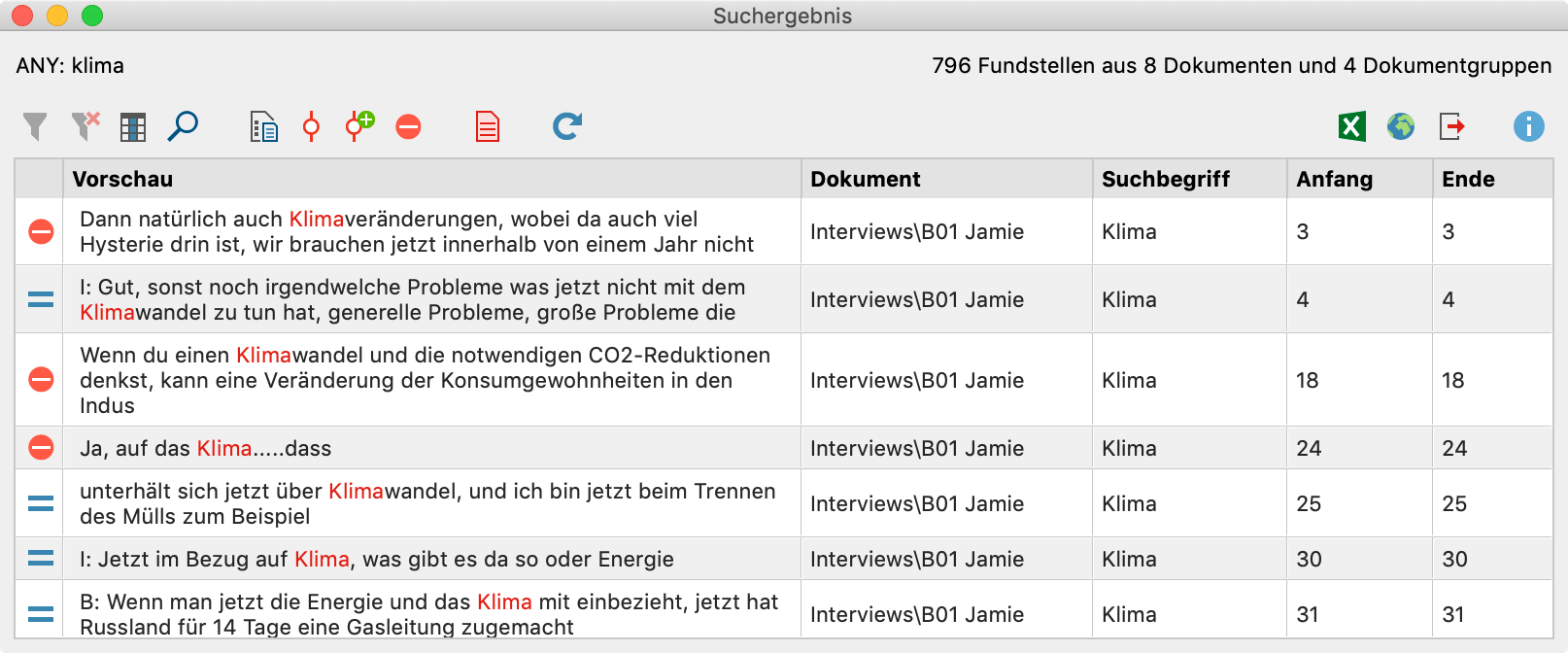Click the red exclude icon in toolbar
1568x653 pixels.
(408, 126)
